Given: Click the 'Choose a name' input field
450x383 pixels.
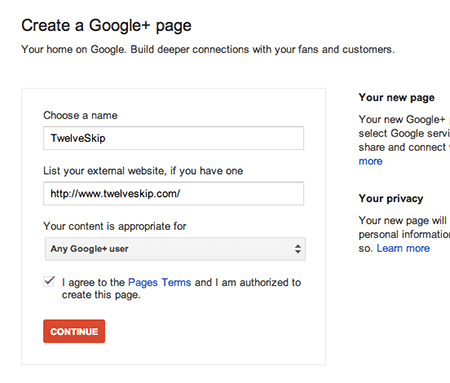Looking at the screenshot, I should point(173,138).
